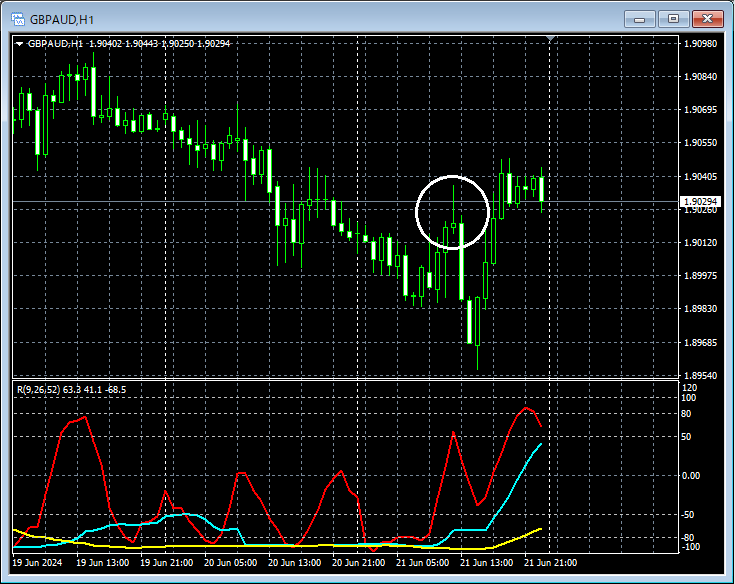Click the 21 Jun 21:00 time label

(x=550, y=562)
